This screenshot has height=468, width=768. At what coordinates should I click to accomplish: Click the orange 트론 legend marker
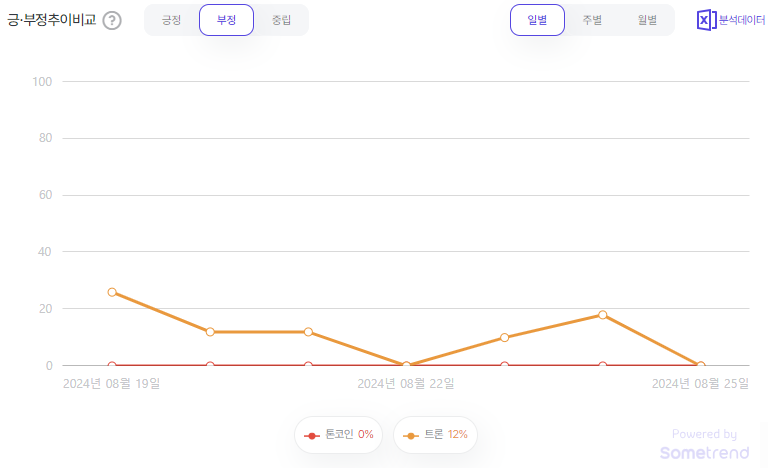411,435
